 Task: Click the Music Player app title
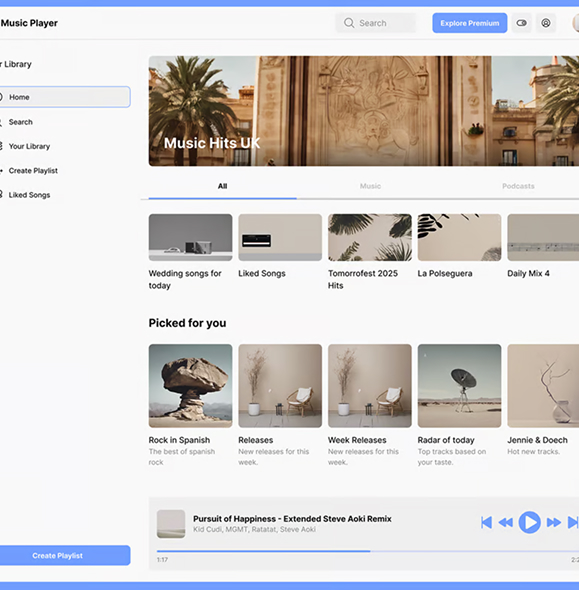click(29, 23)
